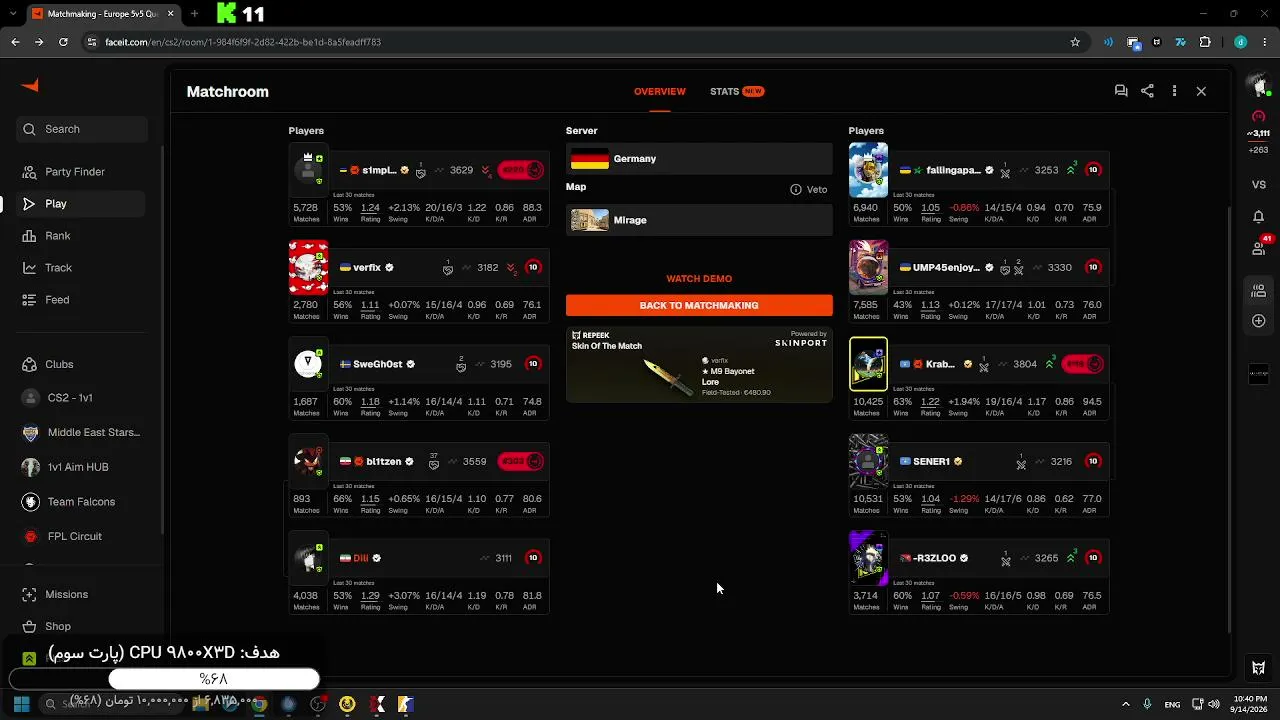Open the Chrome extensions puzzle icon
1280x720 pixels.
point(1204,42)
